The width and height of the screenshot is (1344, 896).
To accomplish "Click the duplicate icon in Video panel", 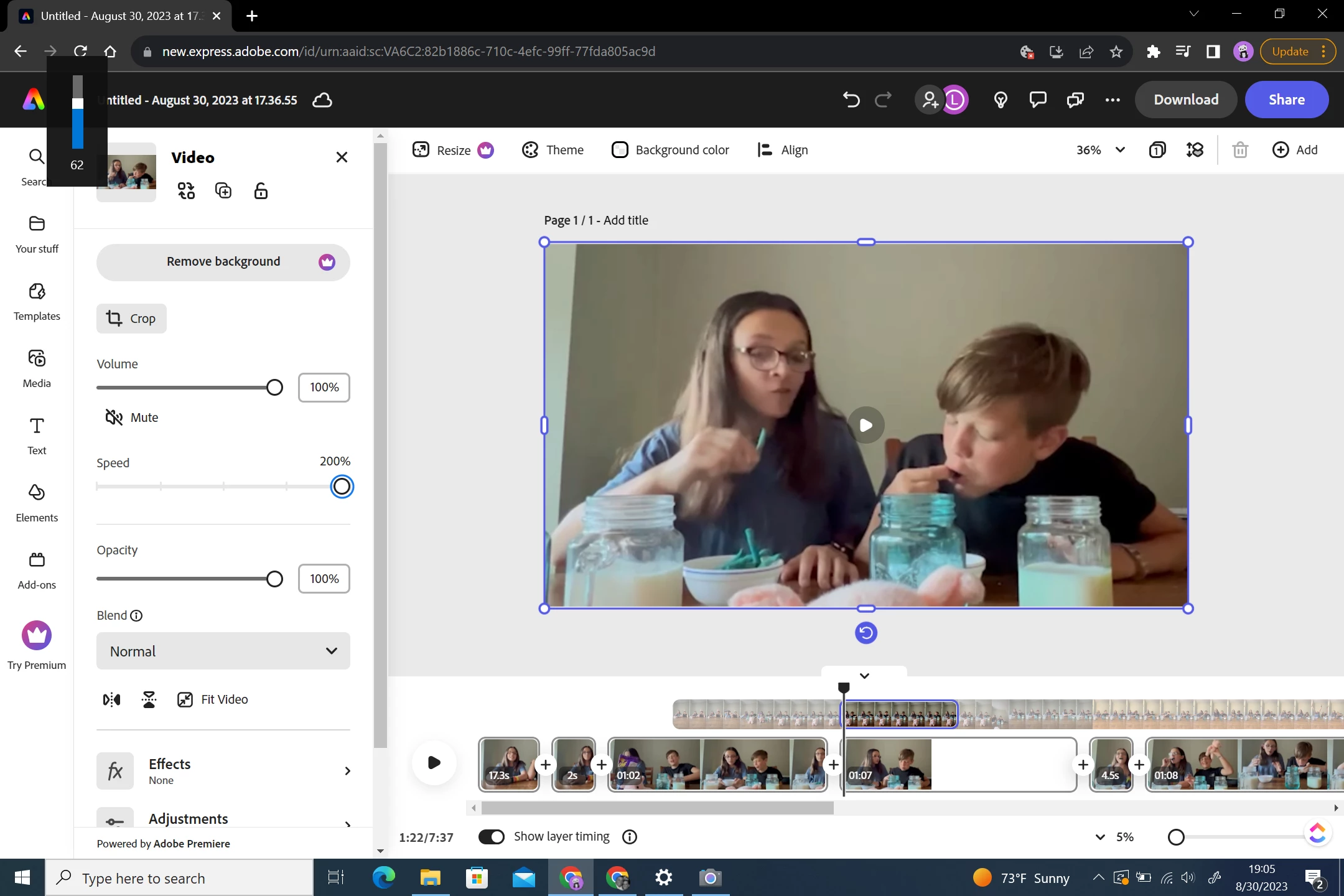I will coord(223,191).
